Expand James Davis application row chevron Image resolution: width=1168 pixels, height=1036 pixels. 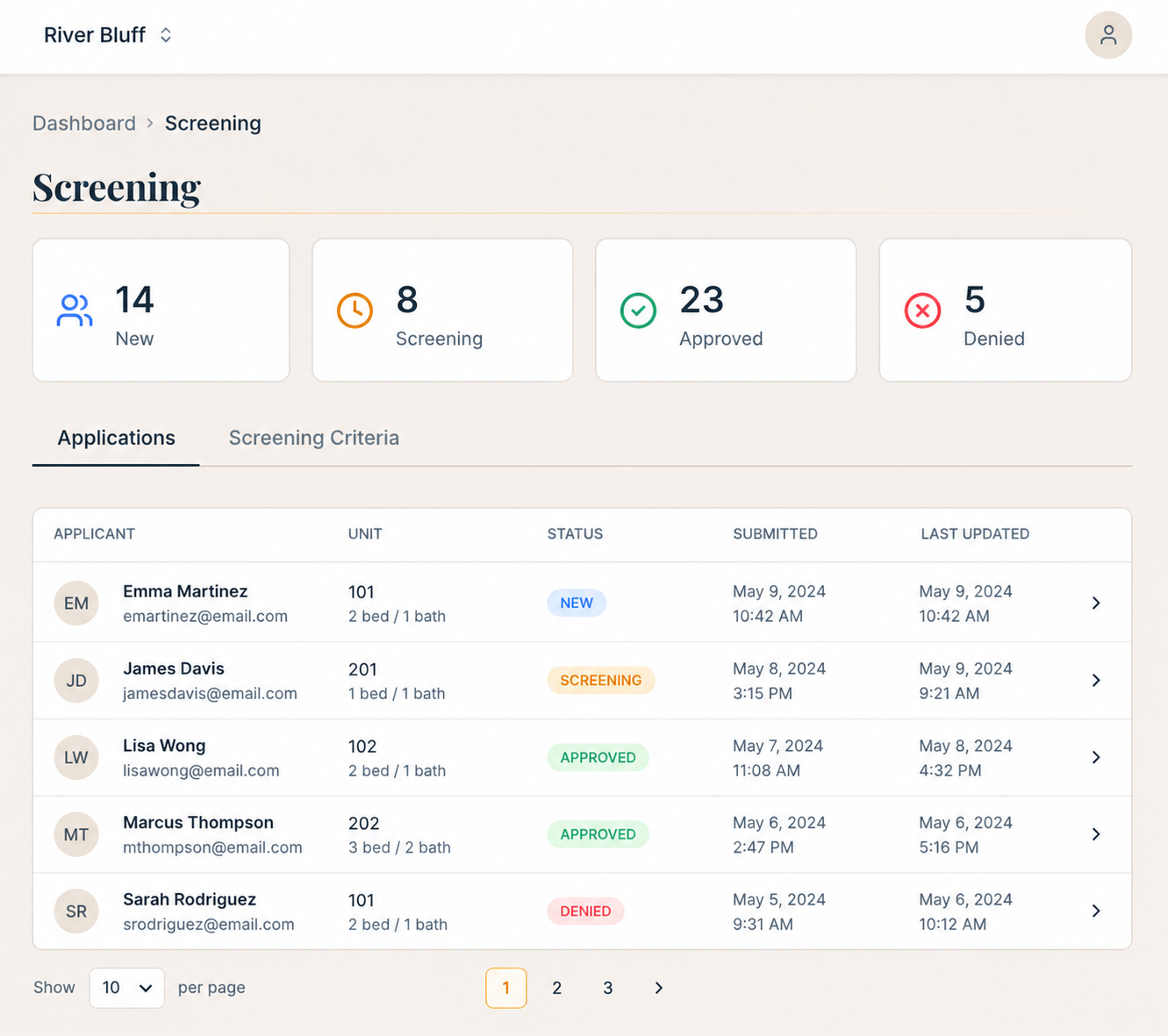1096,680
